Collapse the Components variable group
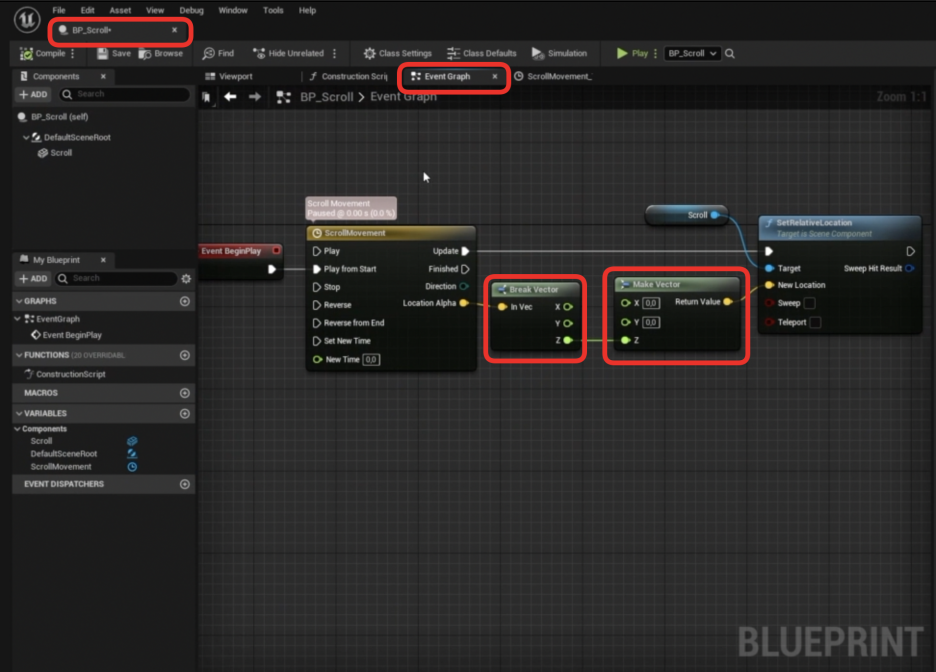The image size is (936, 672). 17,429
